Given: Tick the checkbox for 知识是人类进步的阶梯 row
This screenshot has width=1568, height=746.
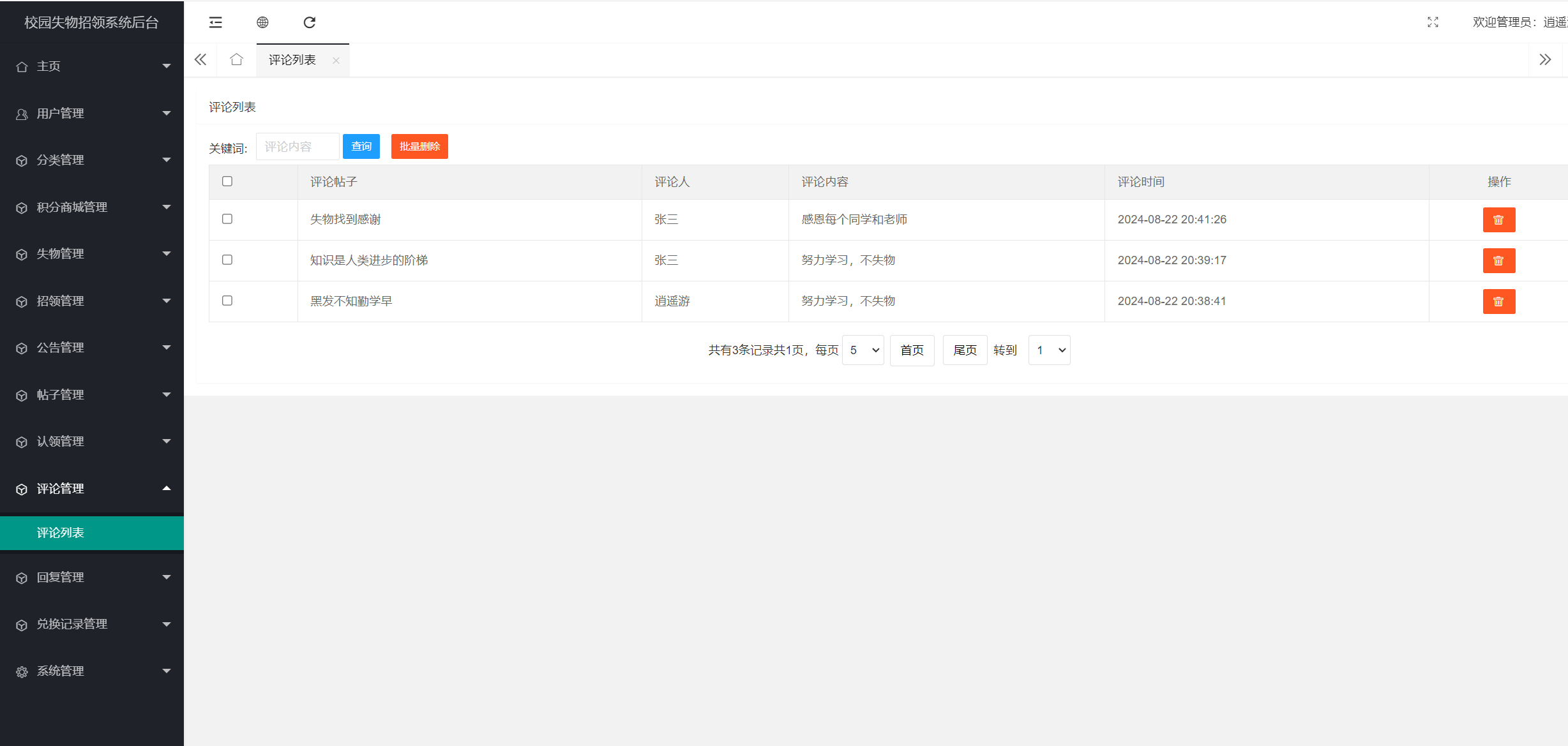Looking at the screenshot, I should pyautogui.click(x=227, y=260).
